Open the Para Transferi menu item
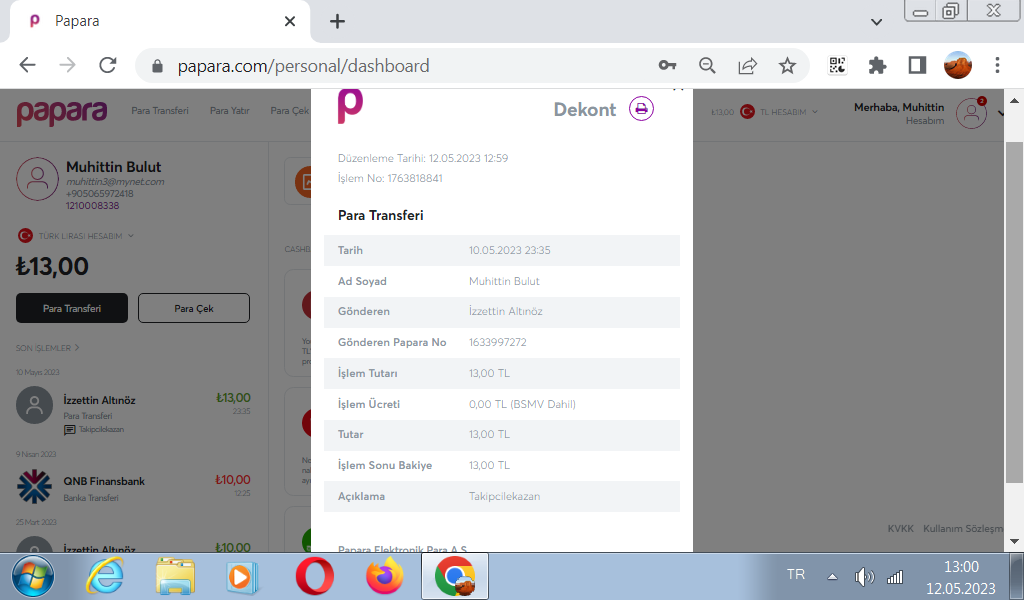Image resolution: width=1024 pixels, height=600 pixels. click(160, 110)
